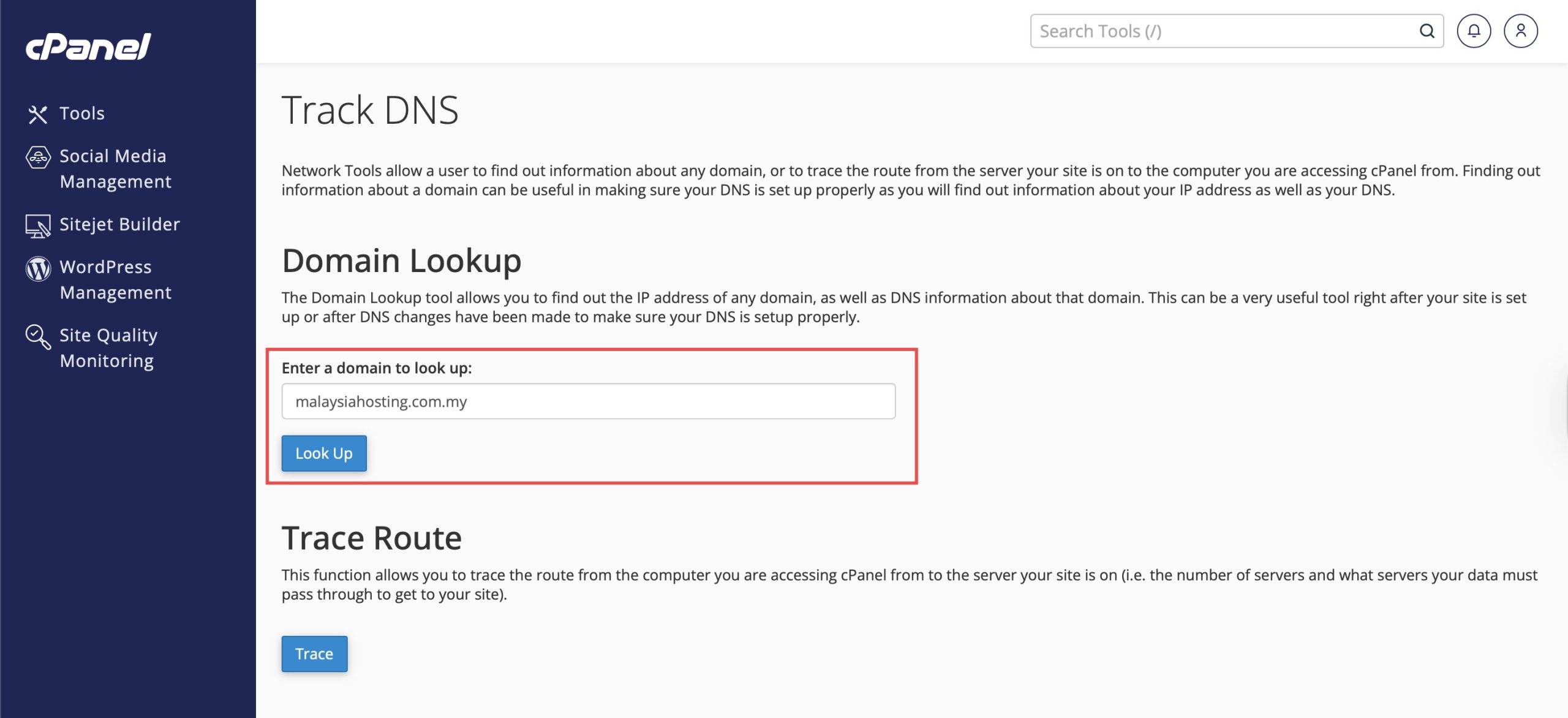
Task: Click the domain field containing malaysiahosting.com.my
Action: coord(588,401)
